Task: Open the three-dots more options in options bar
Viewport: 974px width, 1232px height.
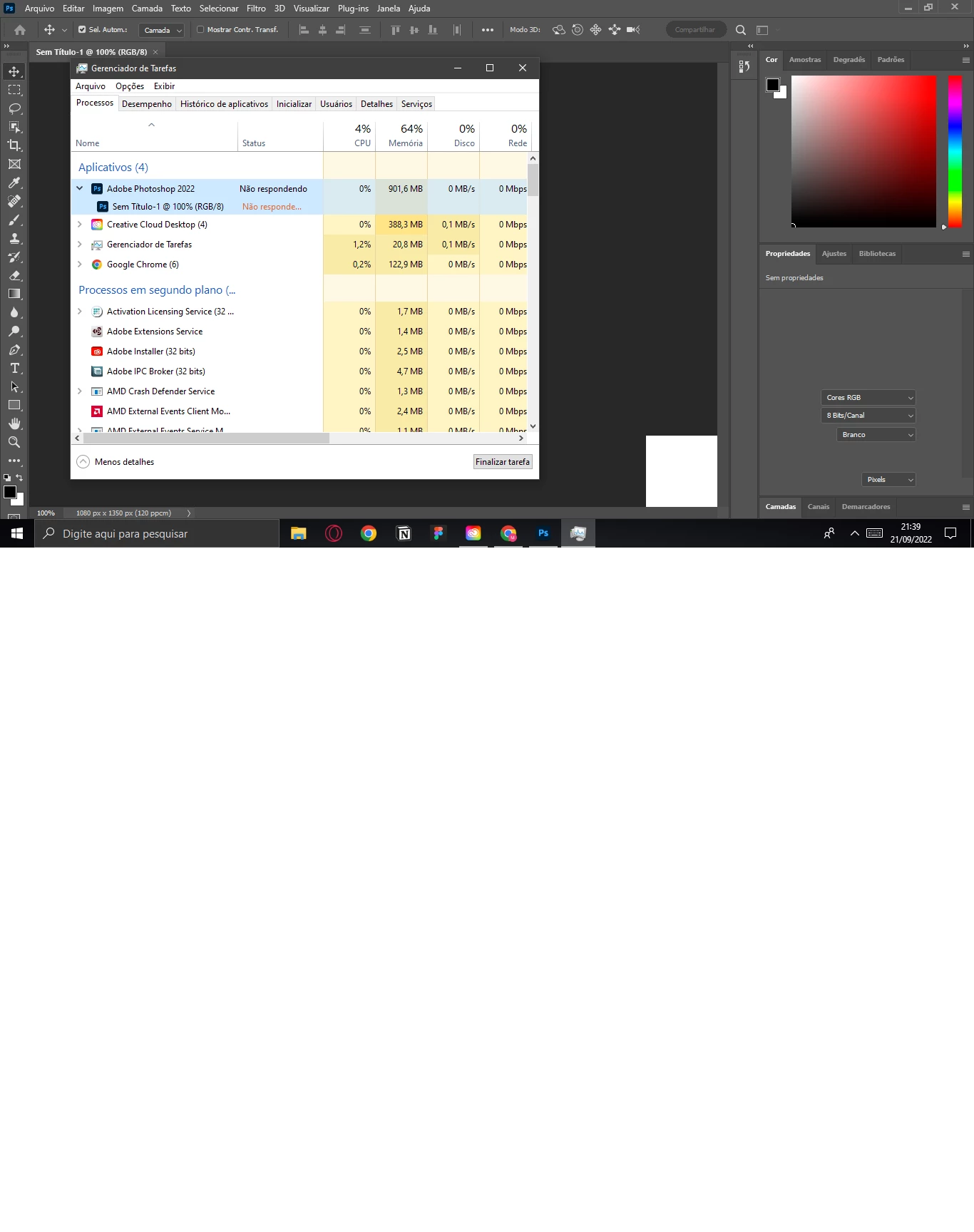Action: pyautogui.click(x=488, y=30)
